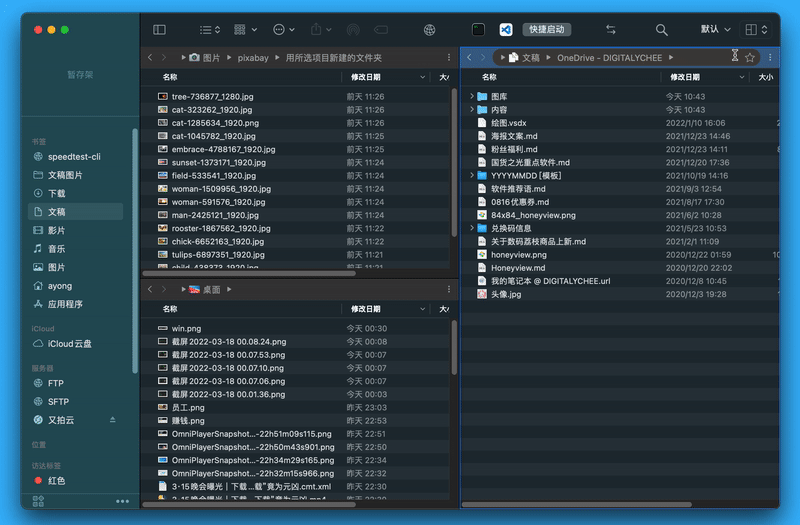Click the swap panes arrows icon
The width and height of the screenshot is (800, 525).
click(x=611, y=30)
